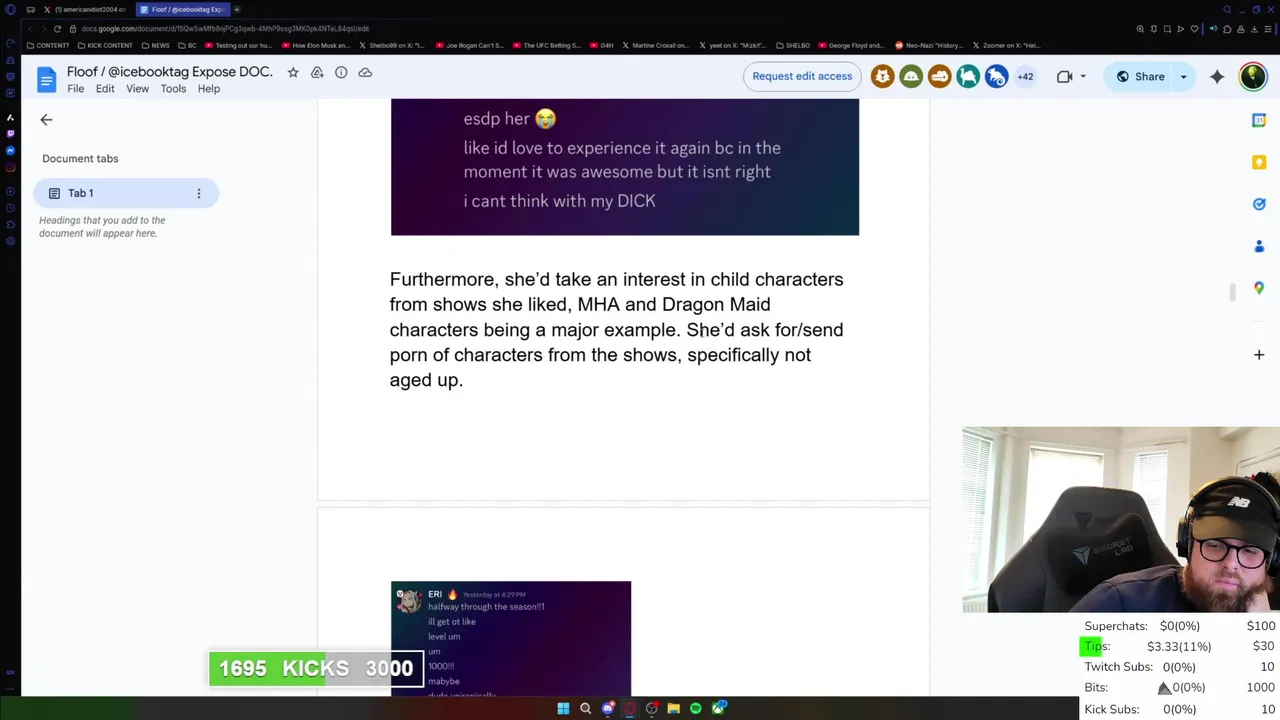Image resolution: width=1280 pixels, height=720 pixels.
Task: Open The UFC Betting bookmark
Action: [547, 45]
